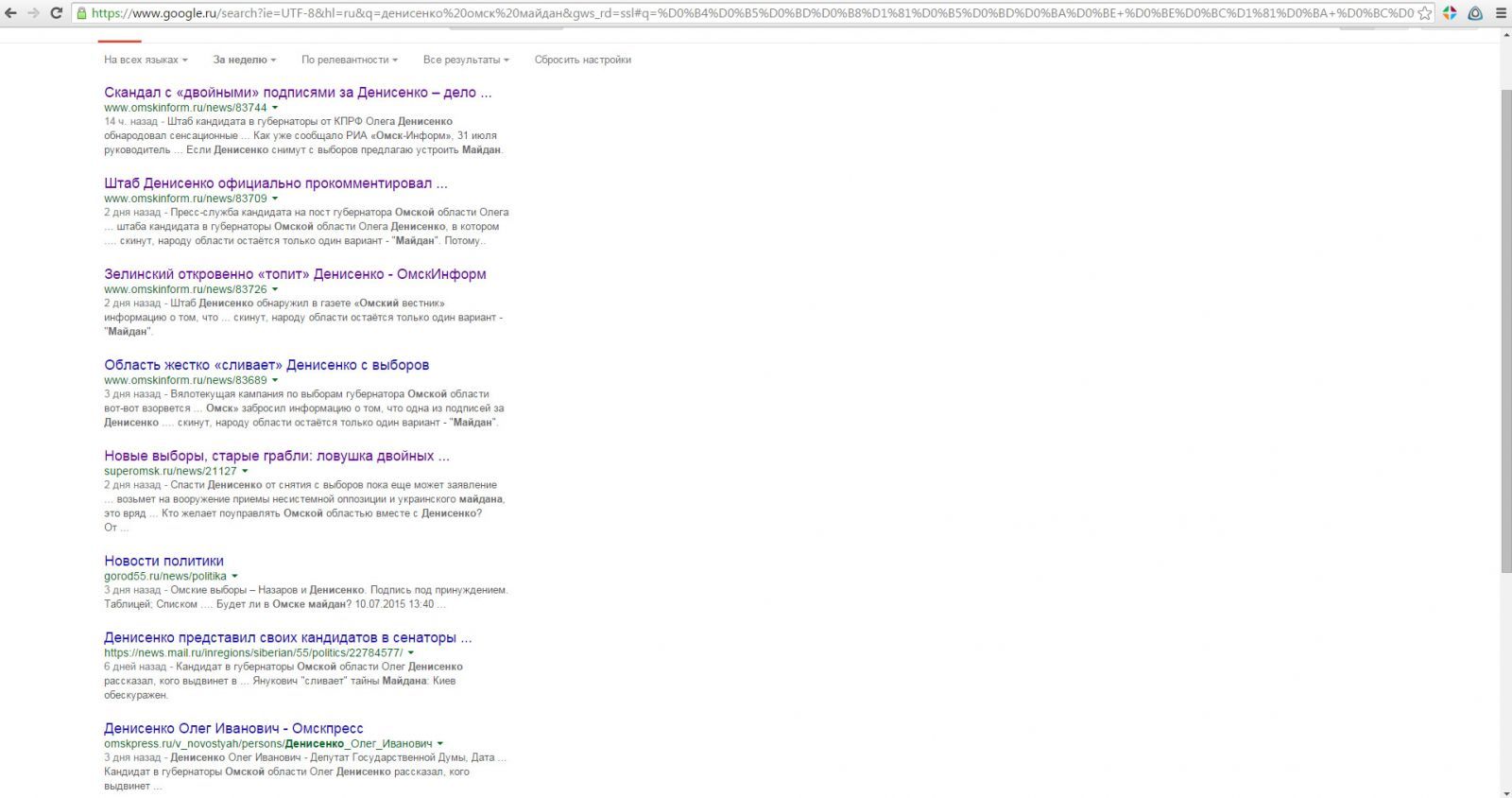Expand arrow next to the omskpress.ru URL
1512x798 pixels.
coord(440,743)
